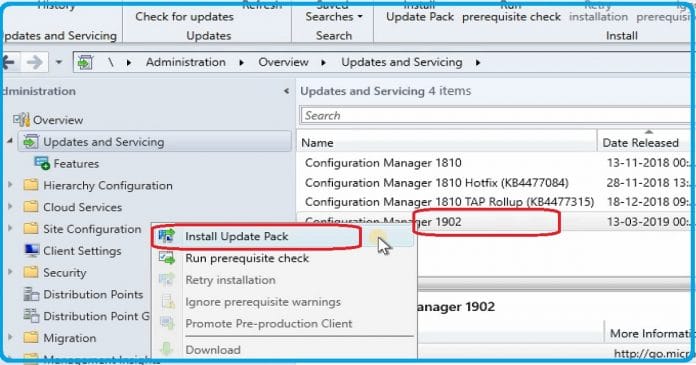
Task: Click the Overview node icon
Action: (x=21, y=120)
